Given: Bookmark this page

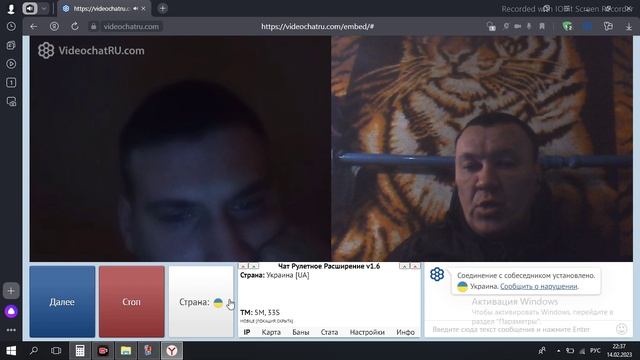Looking at the screenshot, I should (x=542, y=26).
